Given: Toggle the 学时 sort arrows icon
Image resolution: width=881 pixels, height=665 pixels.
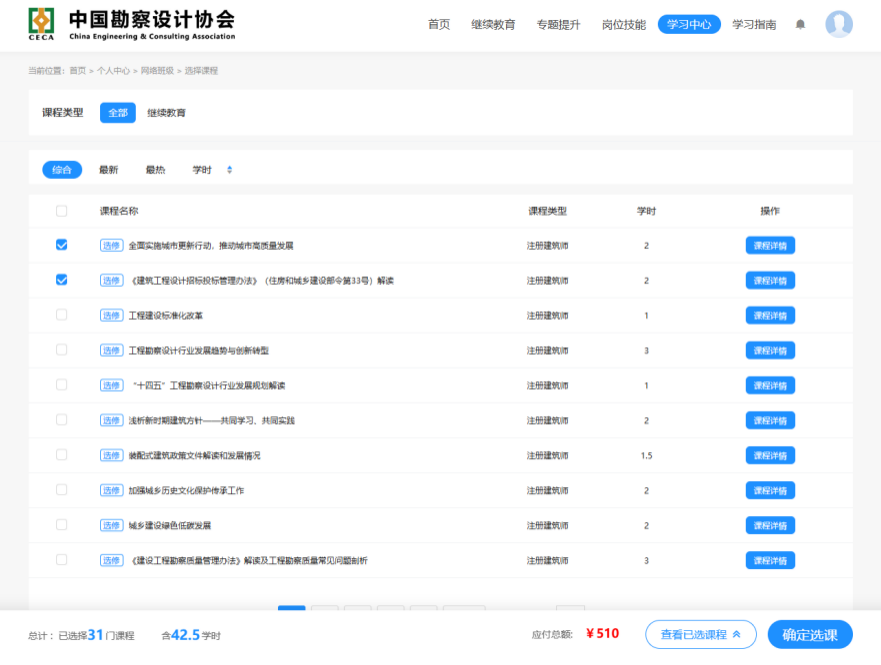Looking at the screenshot, I should (x=229, y=170).
